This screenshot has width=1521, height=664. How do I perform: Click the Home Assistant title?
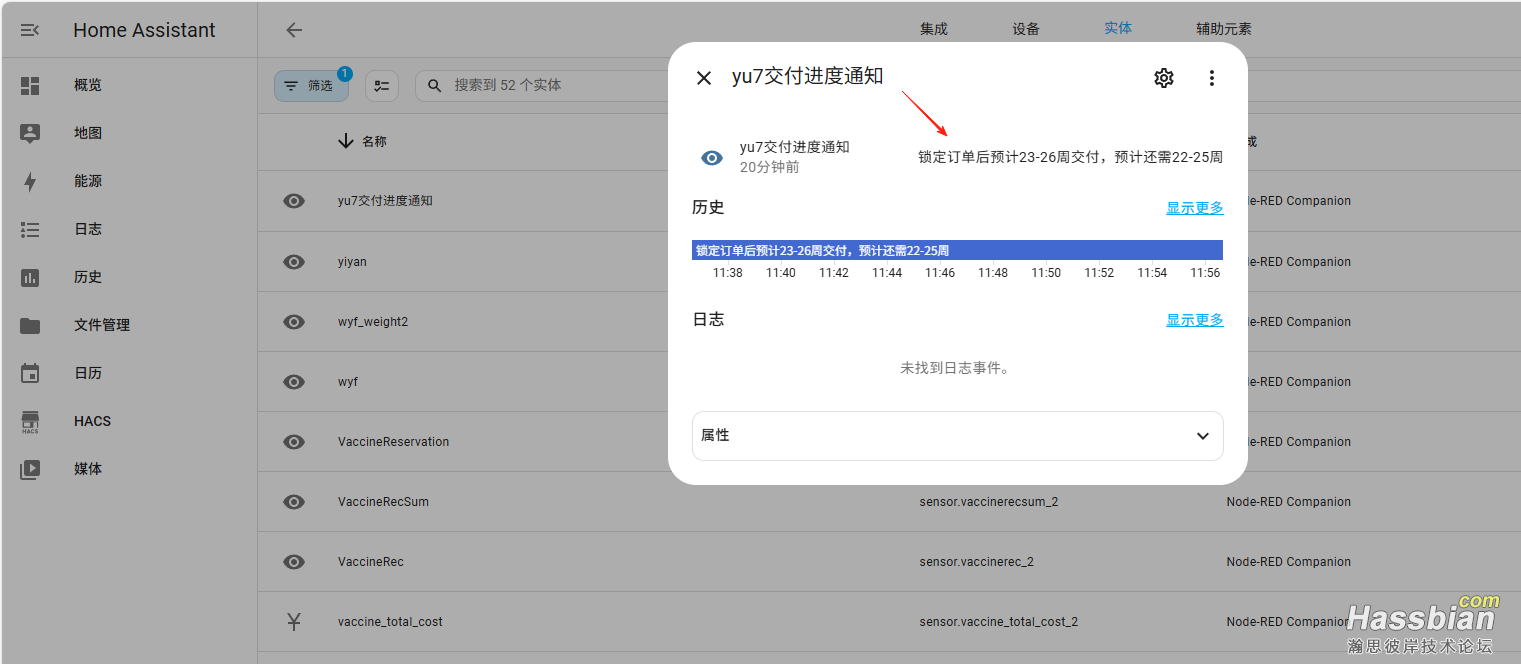pyautogui.click(x=144, y=30)
